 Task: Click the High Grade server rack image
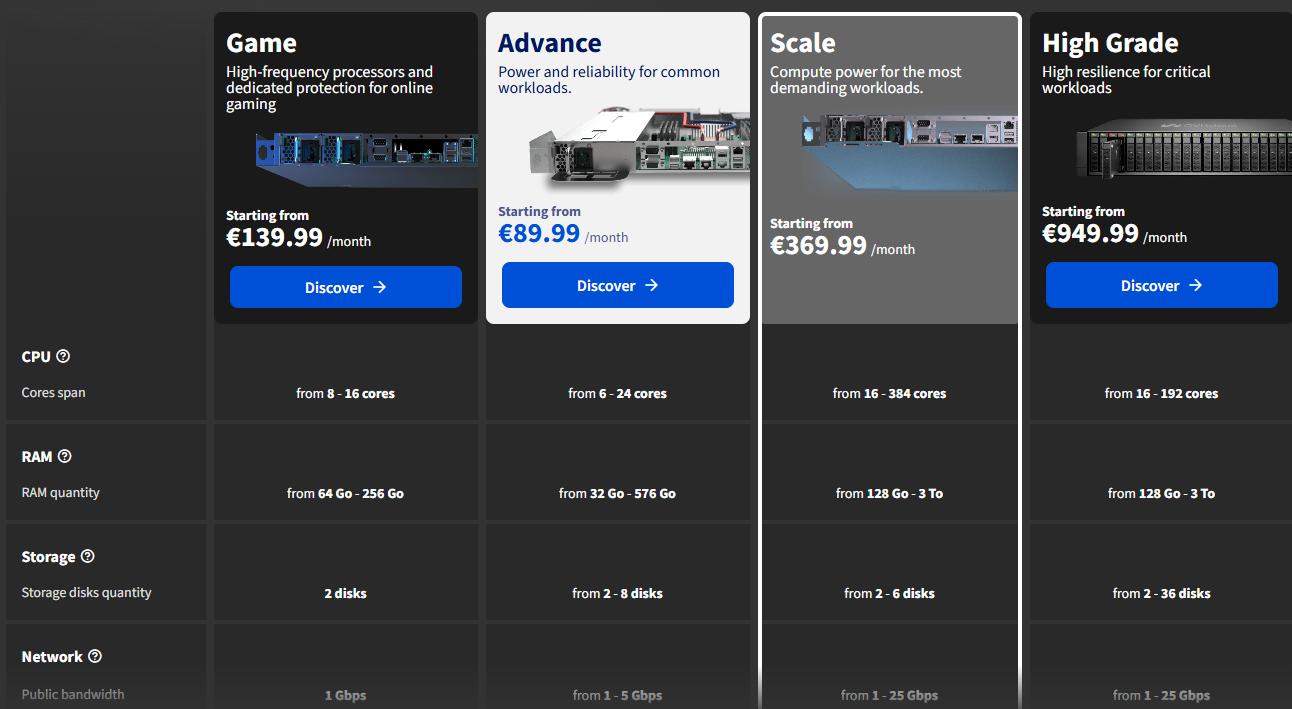pyautogui.click(x=1181, y=149)
